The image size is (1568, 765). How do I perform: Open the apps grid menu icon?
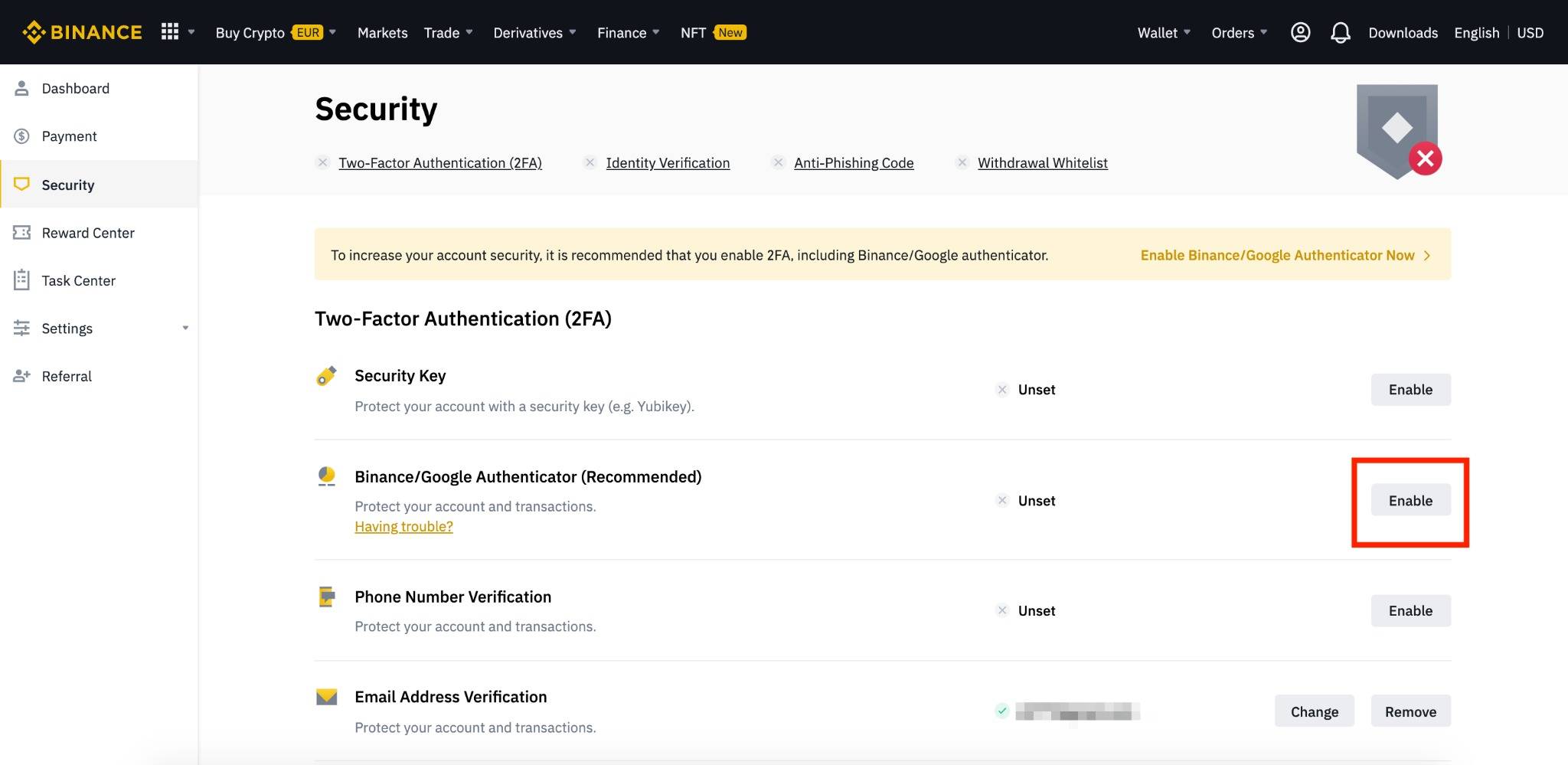pos(170,32)
